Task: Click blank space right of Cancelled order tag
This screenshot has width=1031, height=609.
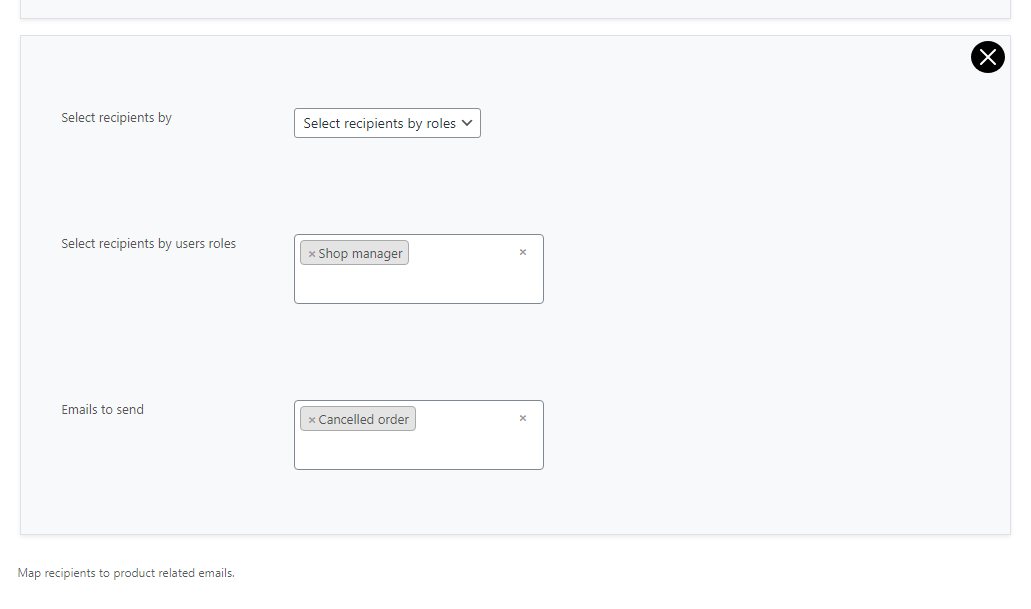Action: point(465,420)
